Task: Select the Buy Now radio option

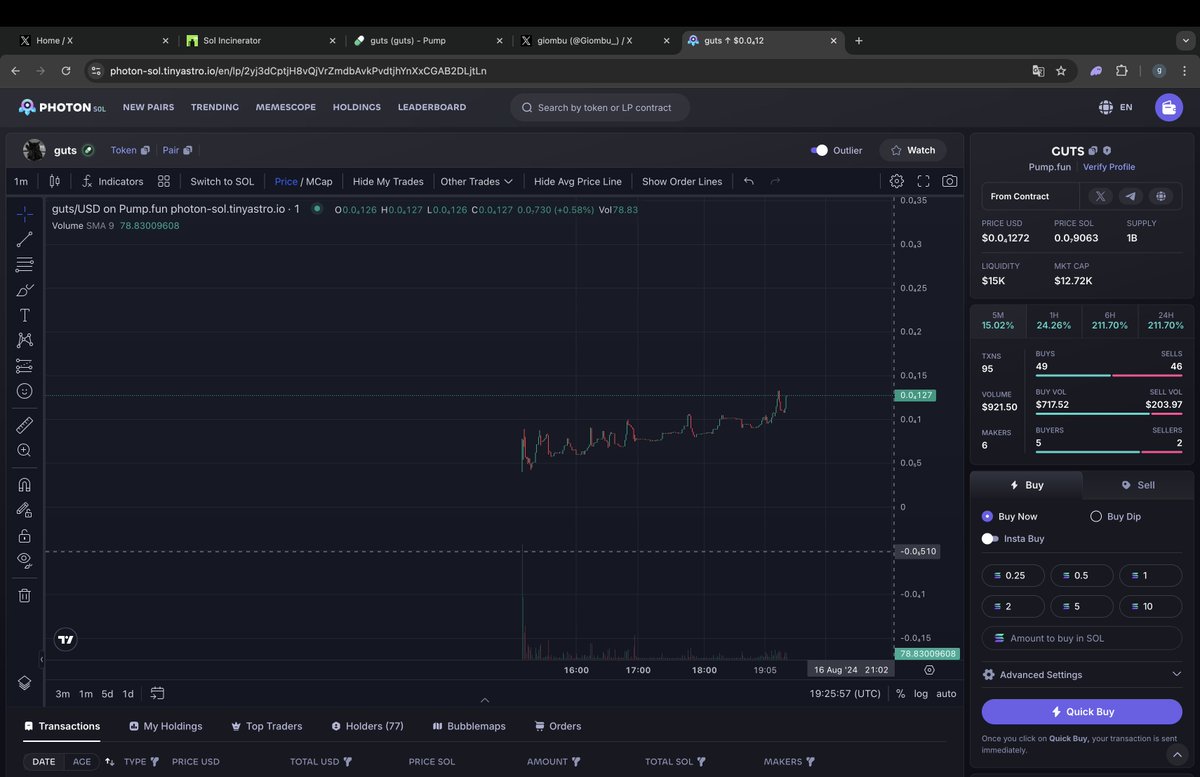Action: click(987, 516)
